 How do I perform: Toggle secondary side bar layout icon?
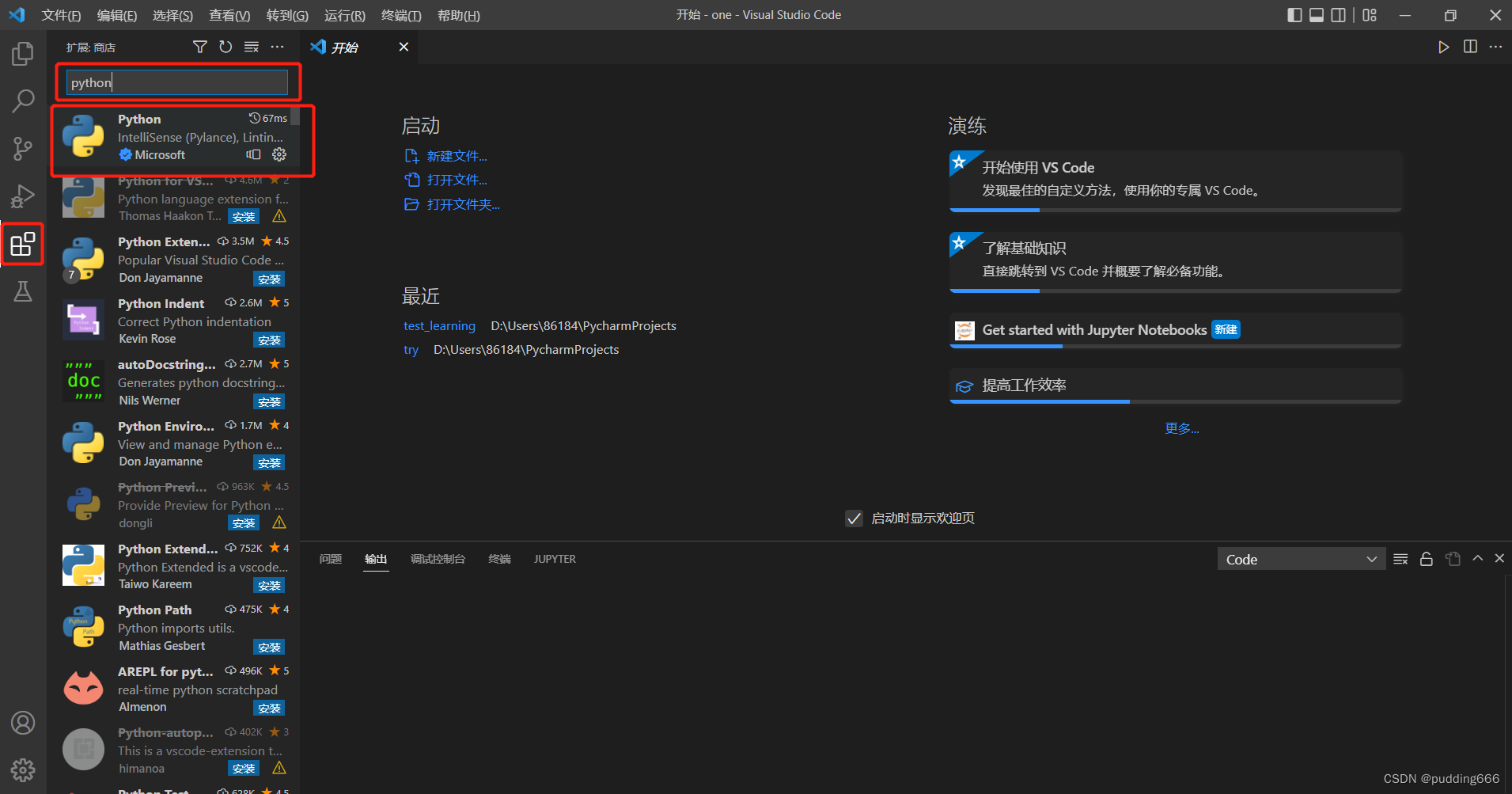pos(1339,15)
